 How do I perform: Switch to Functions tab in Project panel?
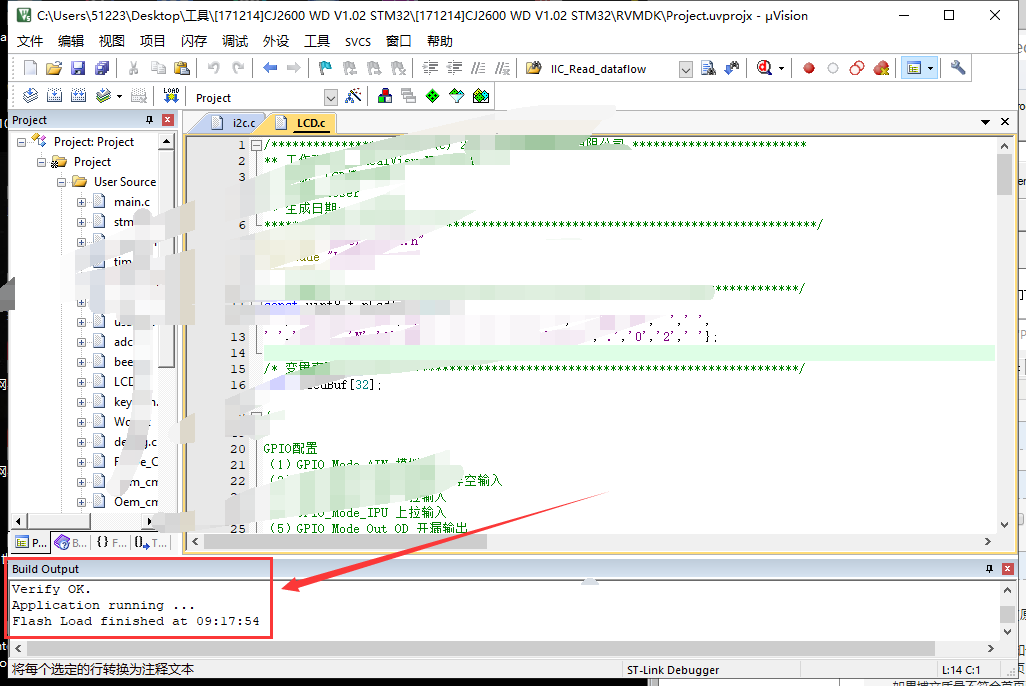coord(111,542)
